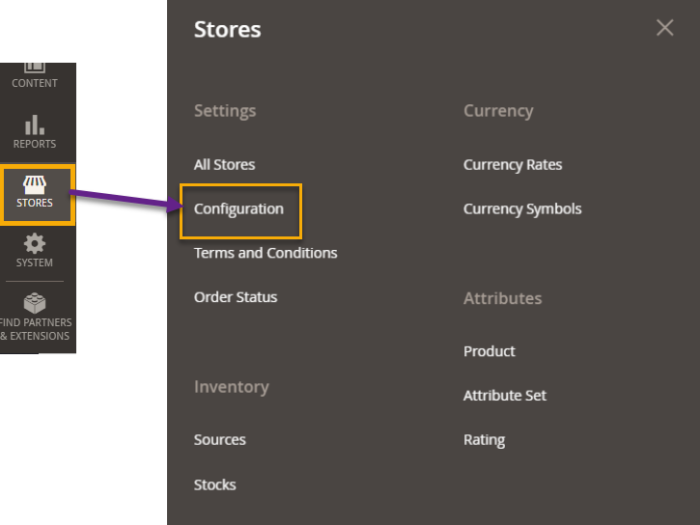Image resolution: width=700 pixels, height=525 pixels.
Task: Open Order Status settings
Action: 235,297
